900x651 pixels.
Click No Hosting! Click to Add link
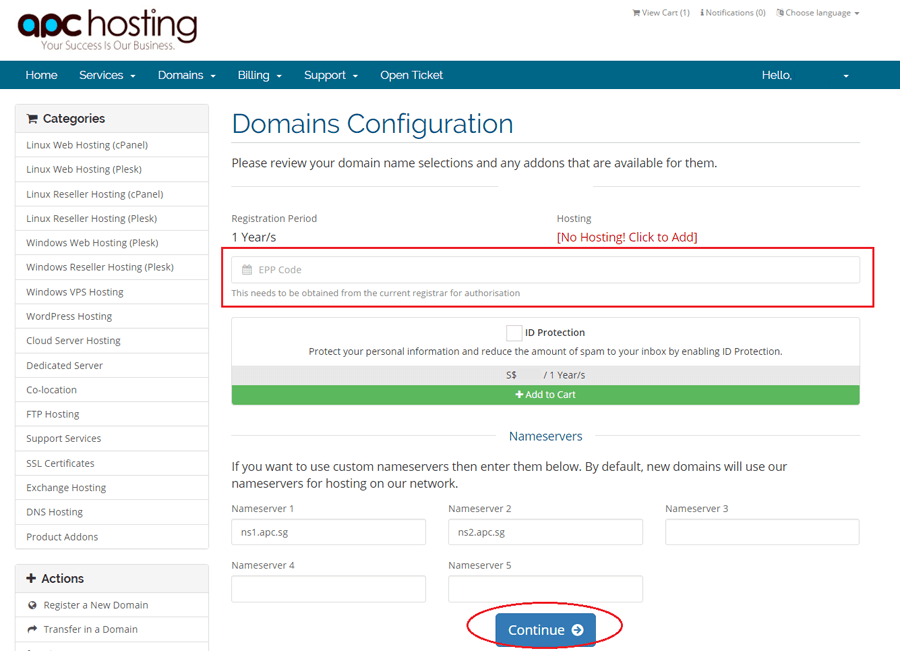click(627, 237)
